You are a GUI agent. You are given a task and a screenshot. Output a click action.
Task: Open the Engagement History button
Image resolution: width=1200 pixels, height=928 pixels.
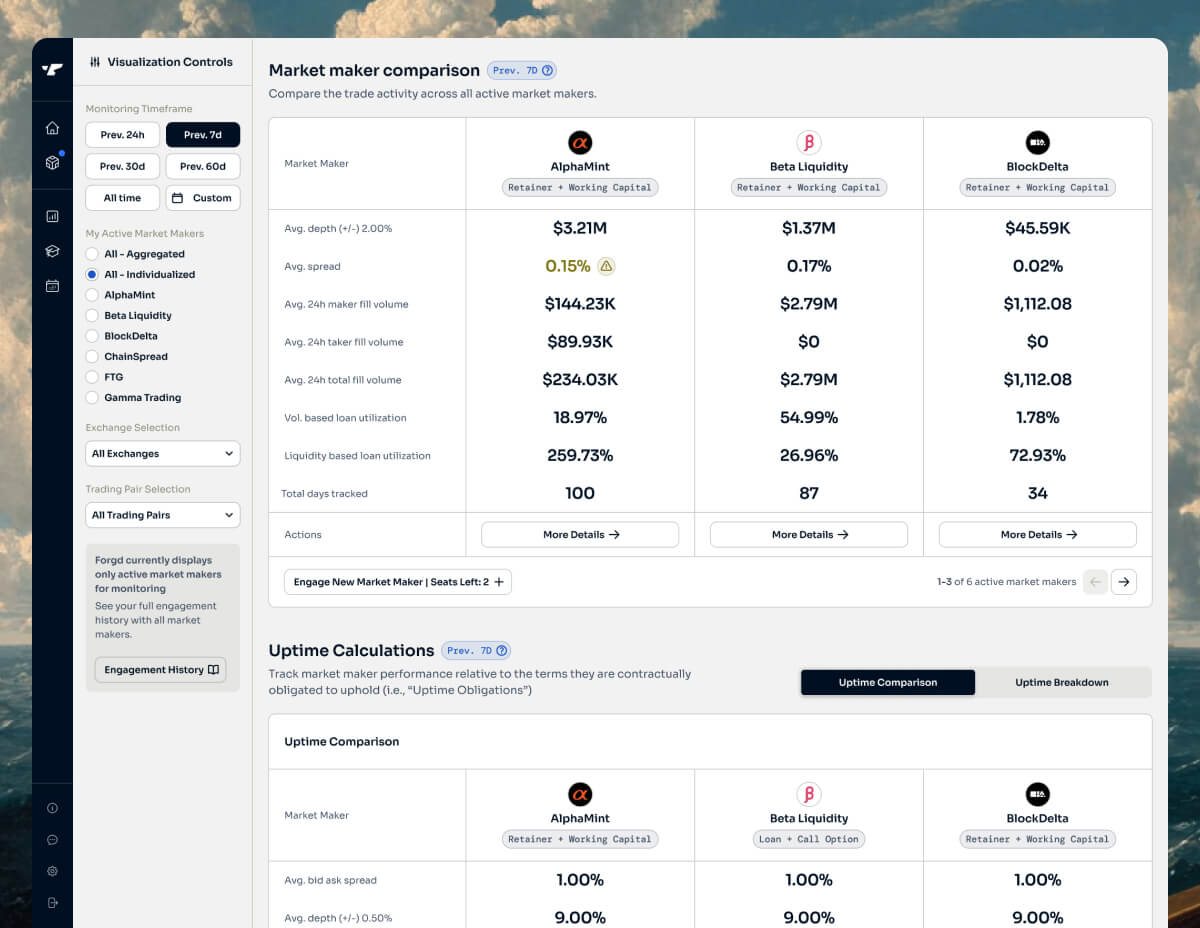coord(161,670)
